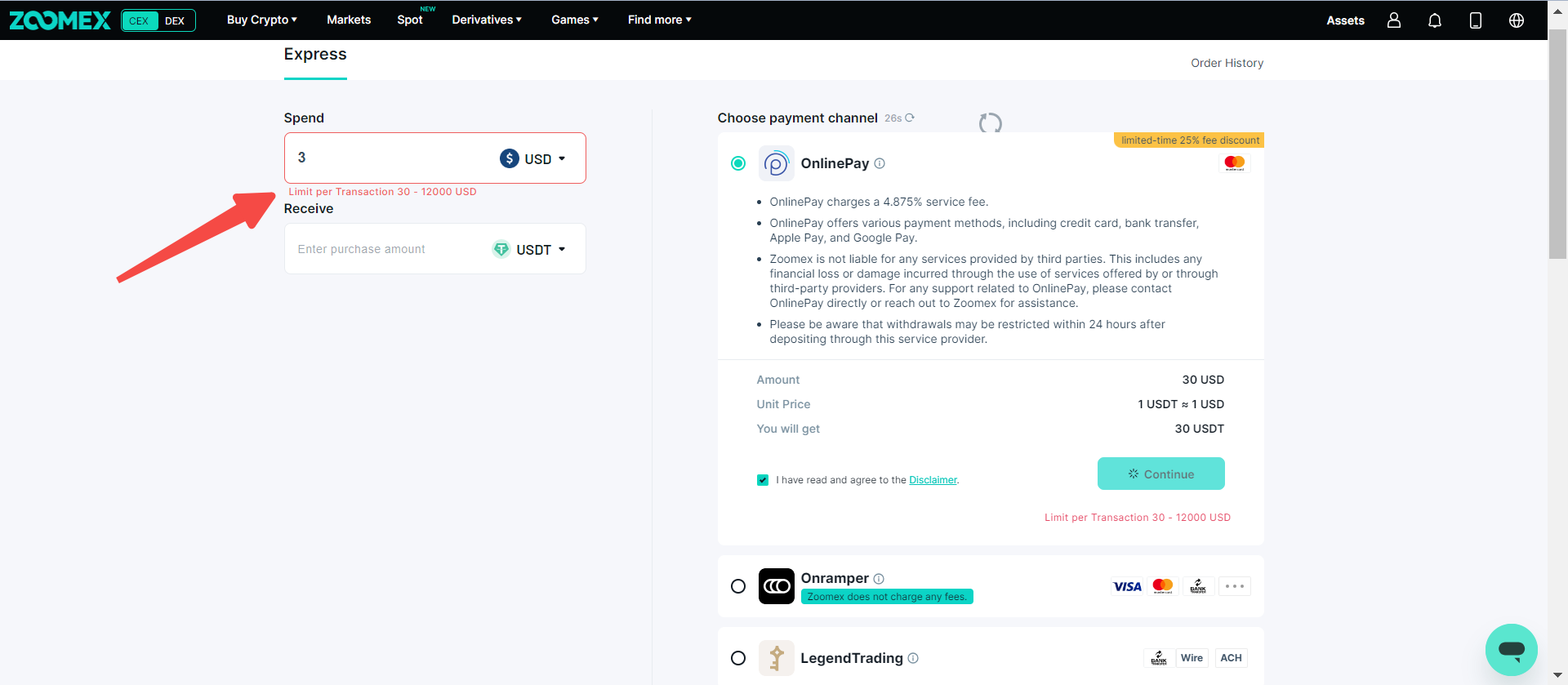This screenshot has height=685, width=1568.
Task: Open the live chat support bubble
Action: pos(1512,650)
